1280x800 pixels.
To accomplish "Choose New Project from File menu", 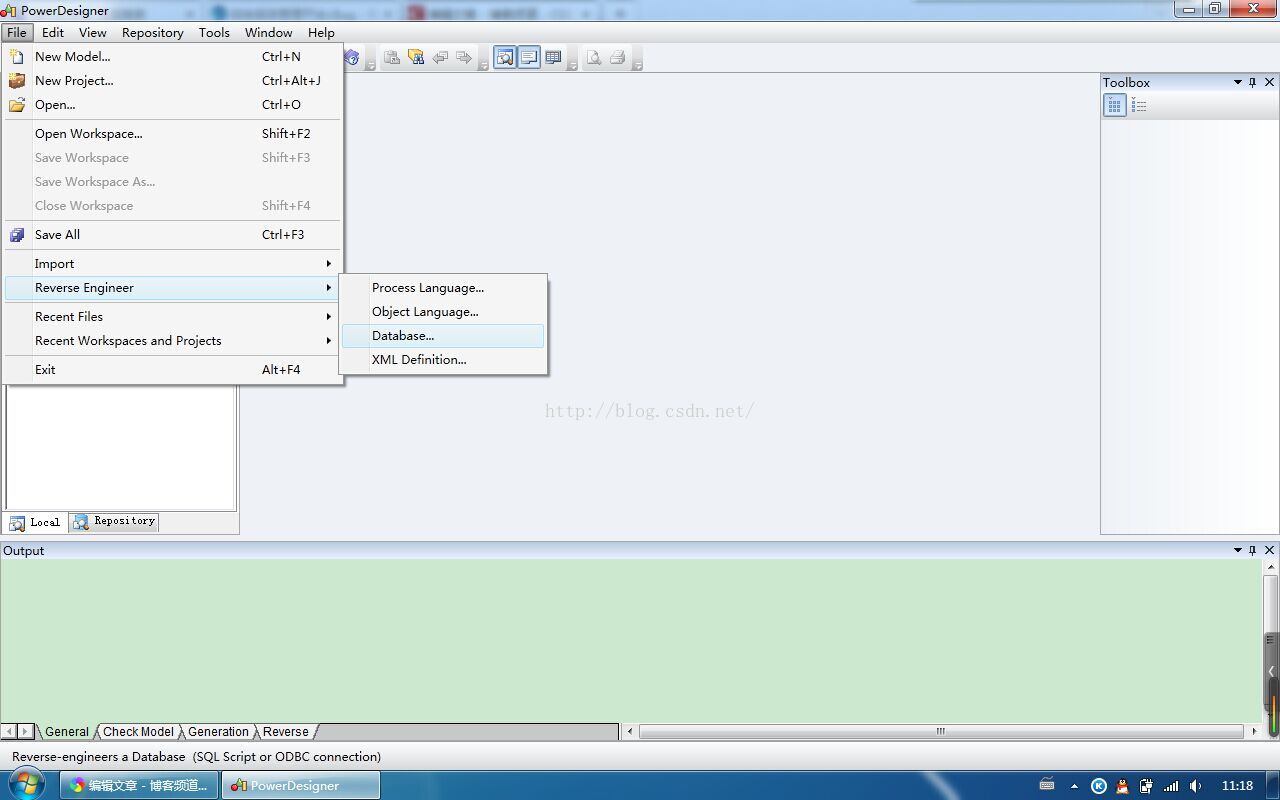I will click(x=173, y=81).
